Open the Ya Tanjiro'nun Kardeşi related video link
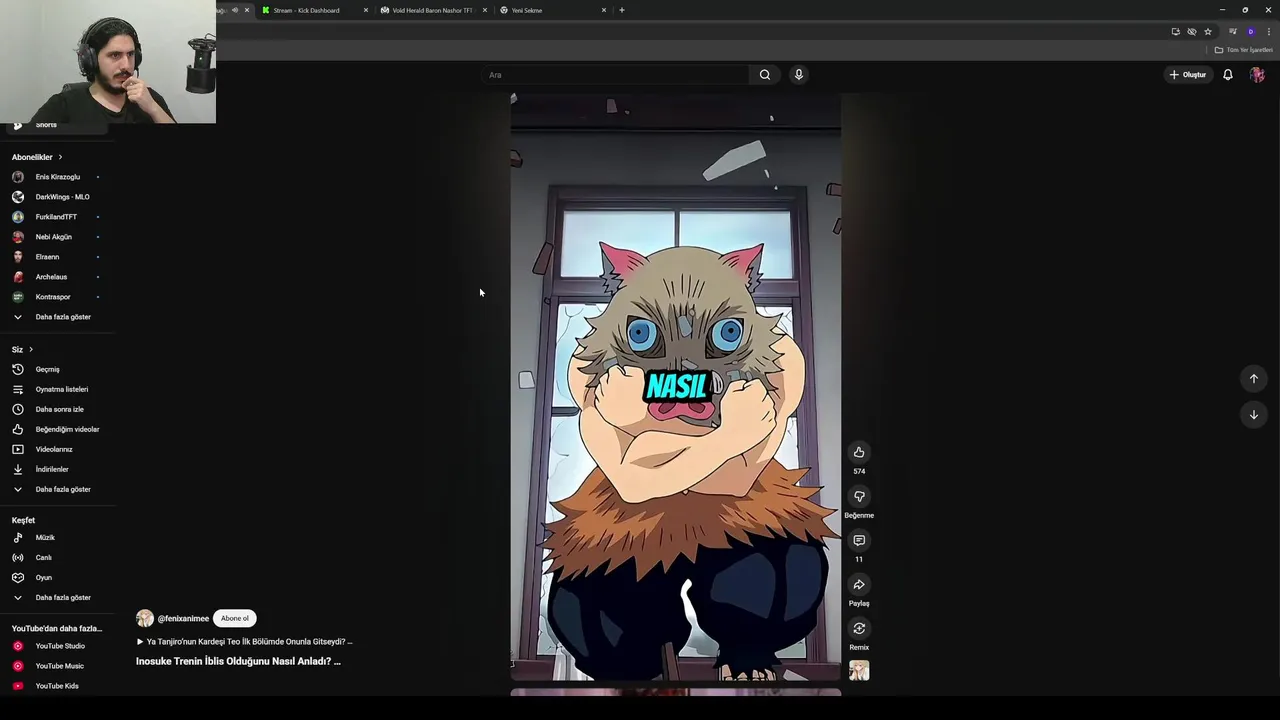 [245, 642]
